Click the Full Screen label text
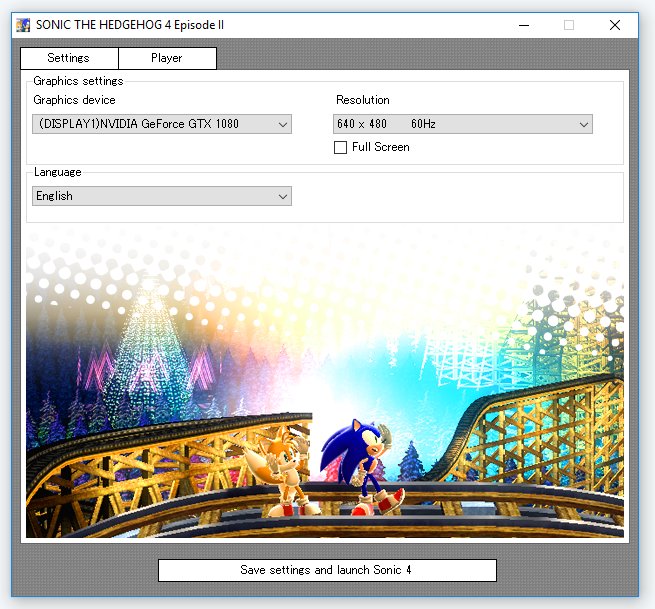Image resolution: width=655 pixels, height=609 pixels. (x=381, y=147)
